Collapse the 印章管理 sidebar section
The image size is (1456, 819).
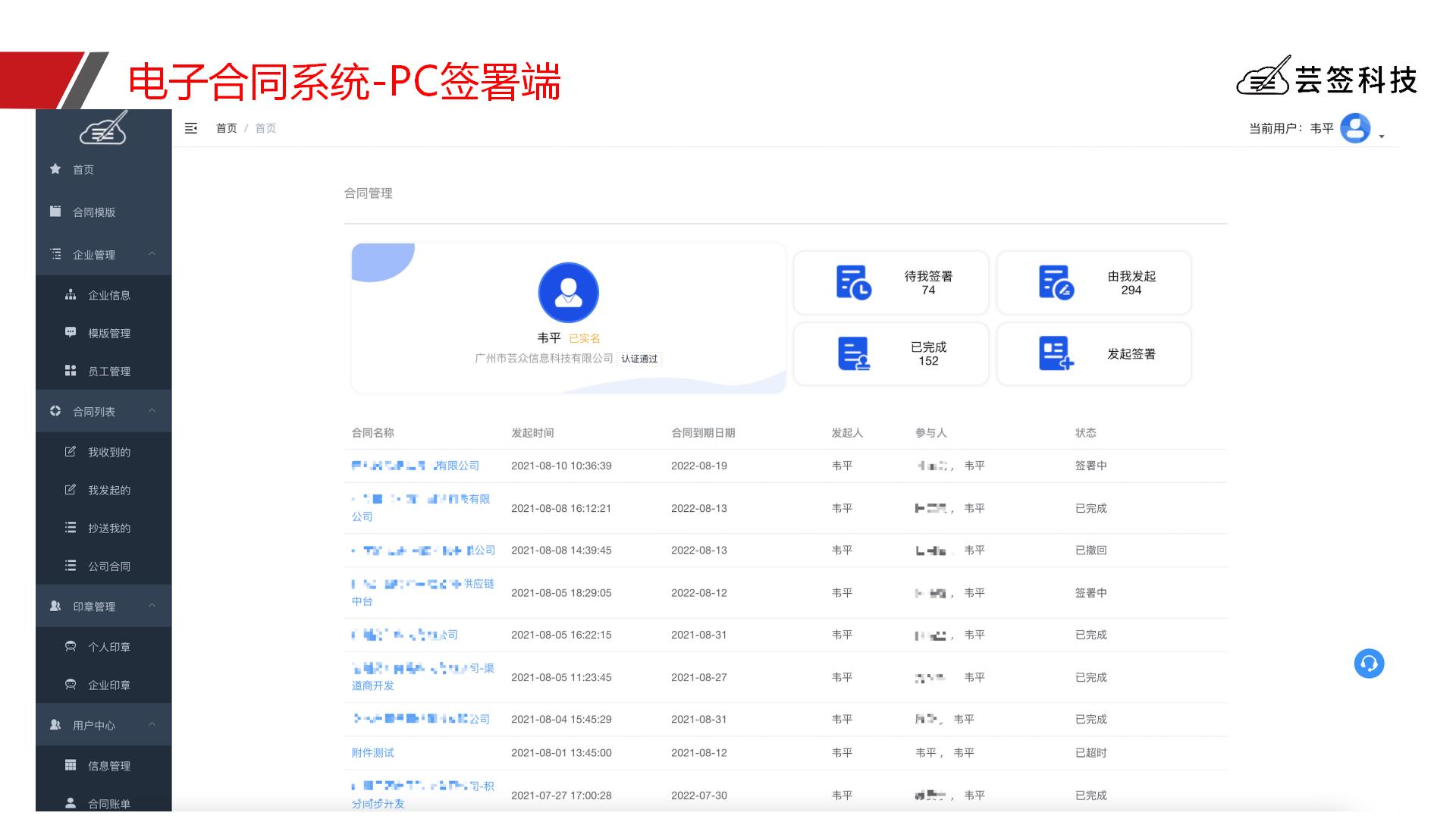152,606
